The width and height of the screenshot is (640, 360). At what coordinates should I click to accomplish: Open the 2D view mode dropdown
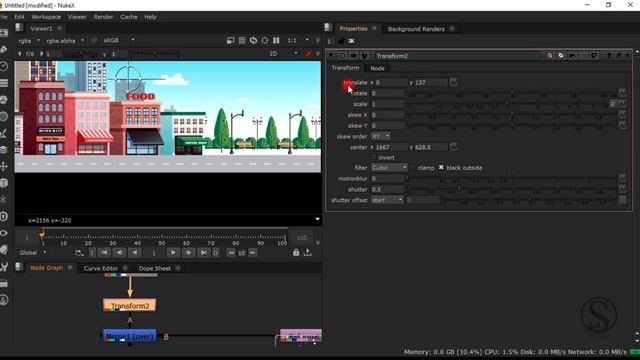pyautogui.click(x=283, y=54)
